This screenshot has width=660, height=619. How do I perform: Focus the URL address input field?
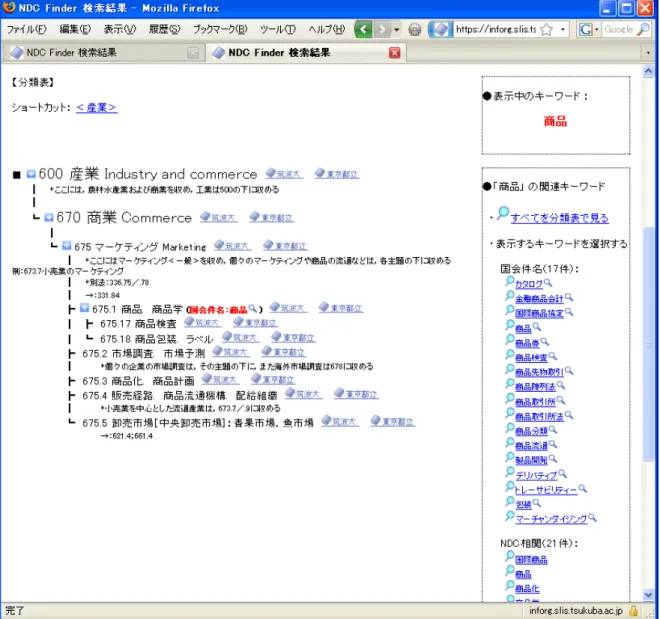click(x=496, y=29)
